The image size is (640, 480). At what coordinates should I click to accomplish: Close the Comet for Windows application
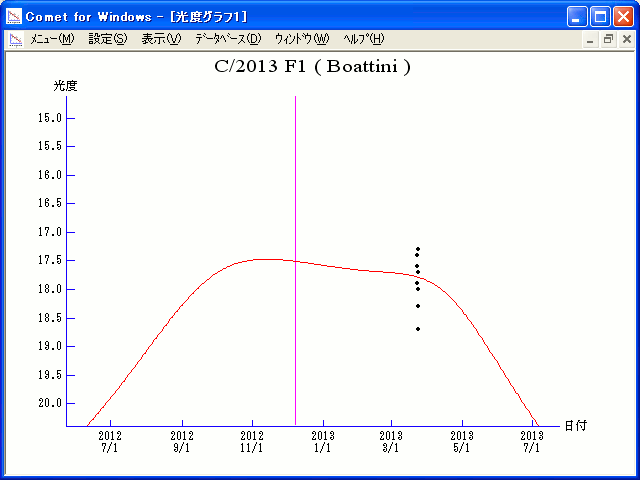click(624, 17)
